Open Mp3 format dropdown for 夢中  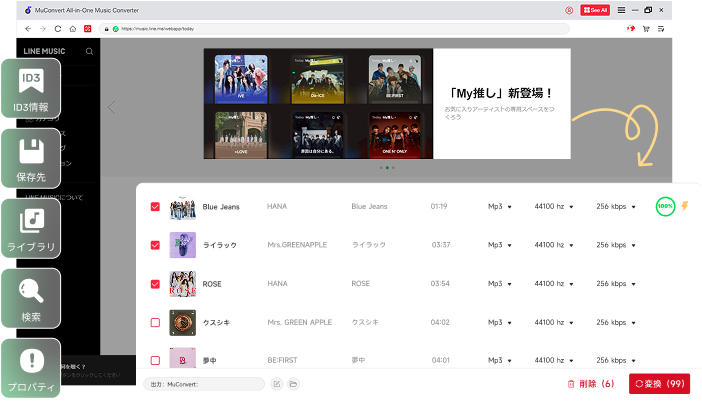[500, 360]
